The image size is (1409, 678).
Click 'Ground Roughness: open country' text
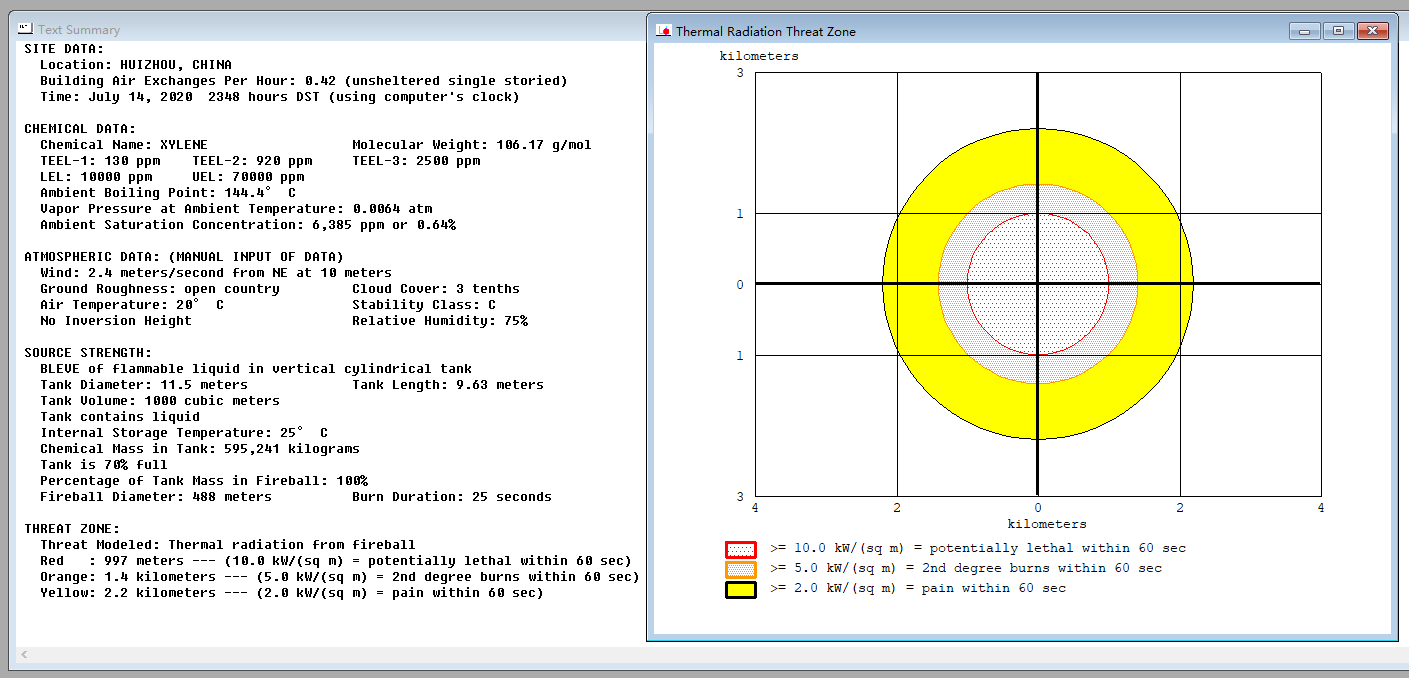pyautogui.click(x=160, y=288)
